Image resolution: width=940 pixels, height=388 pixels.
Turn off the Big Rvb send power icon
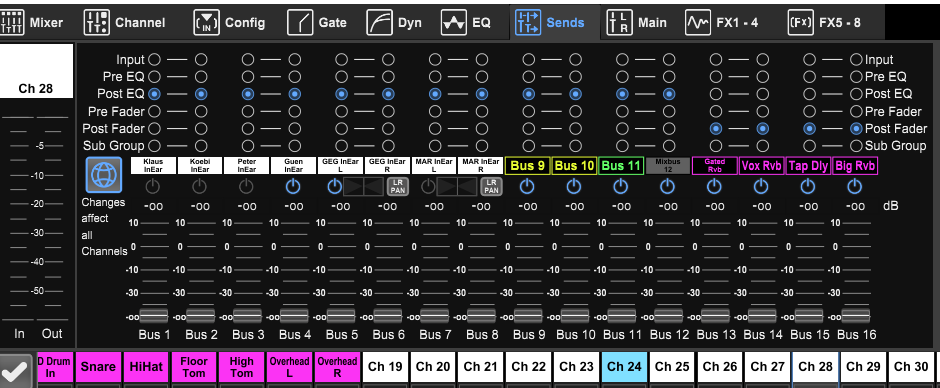click(854, 187)
